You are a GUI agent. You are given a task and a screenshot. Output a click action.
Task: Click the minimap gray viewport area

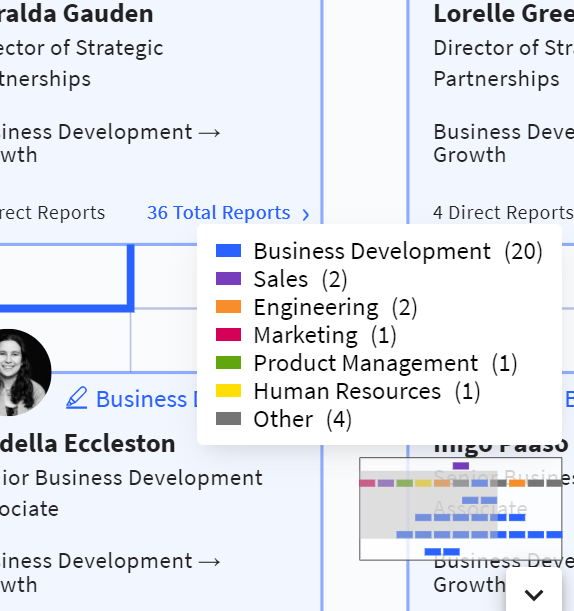pyautogui.click(x=428, y=505)
